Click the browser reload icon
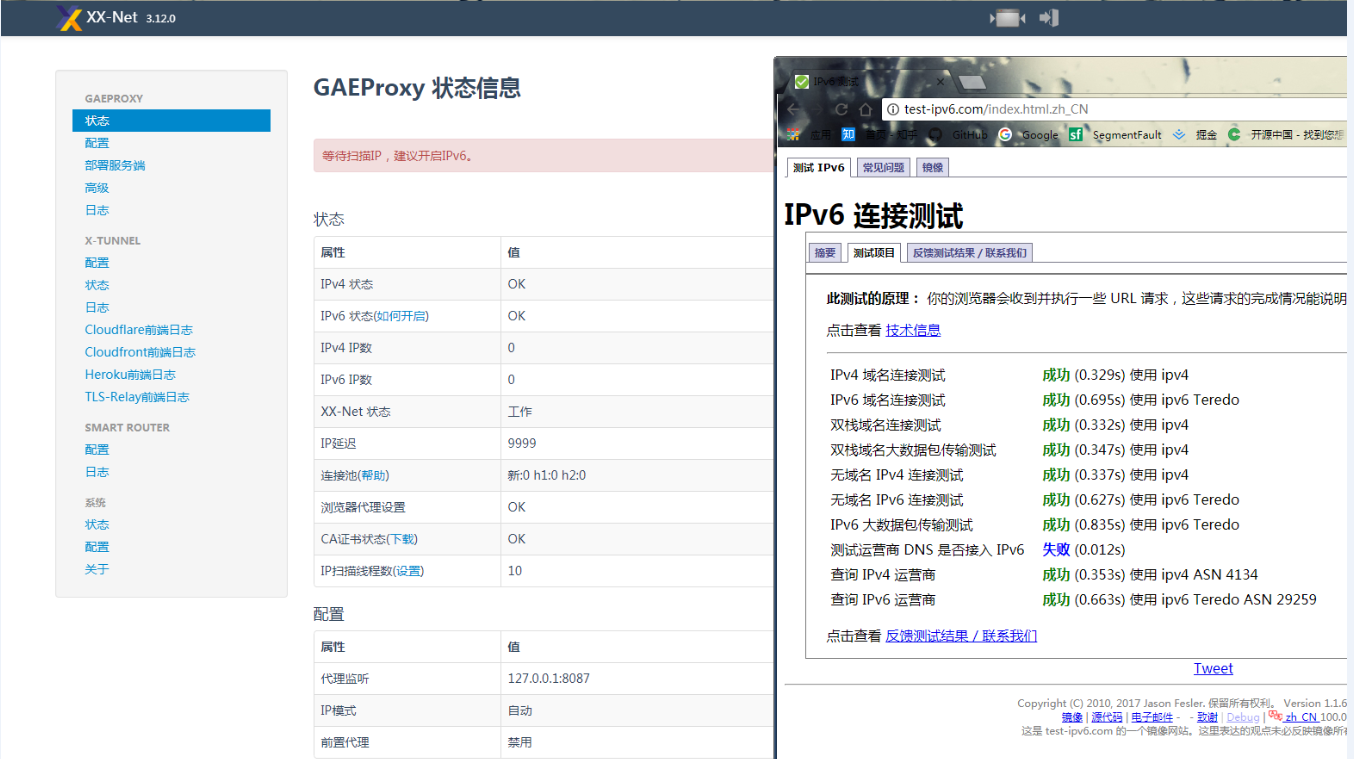This screenshot has width=1354, height=759. point(842,108)
